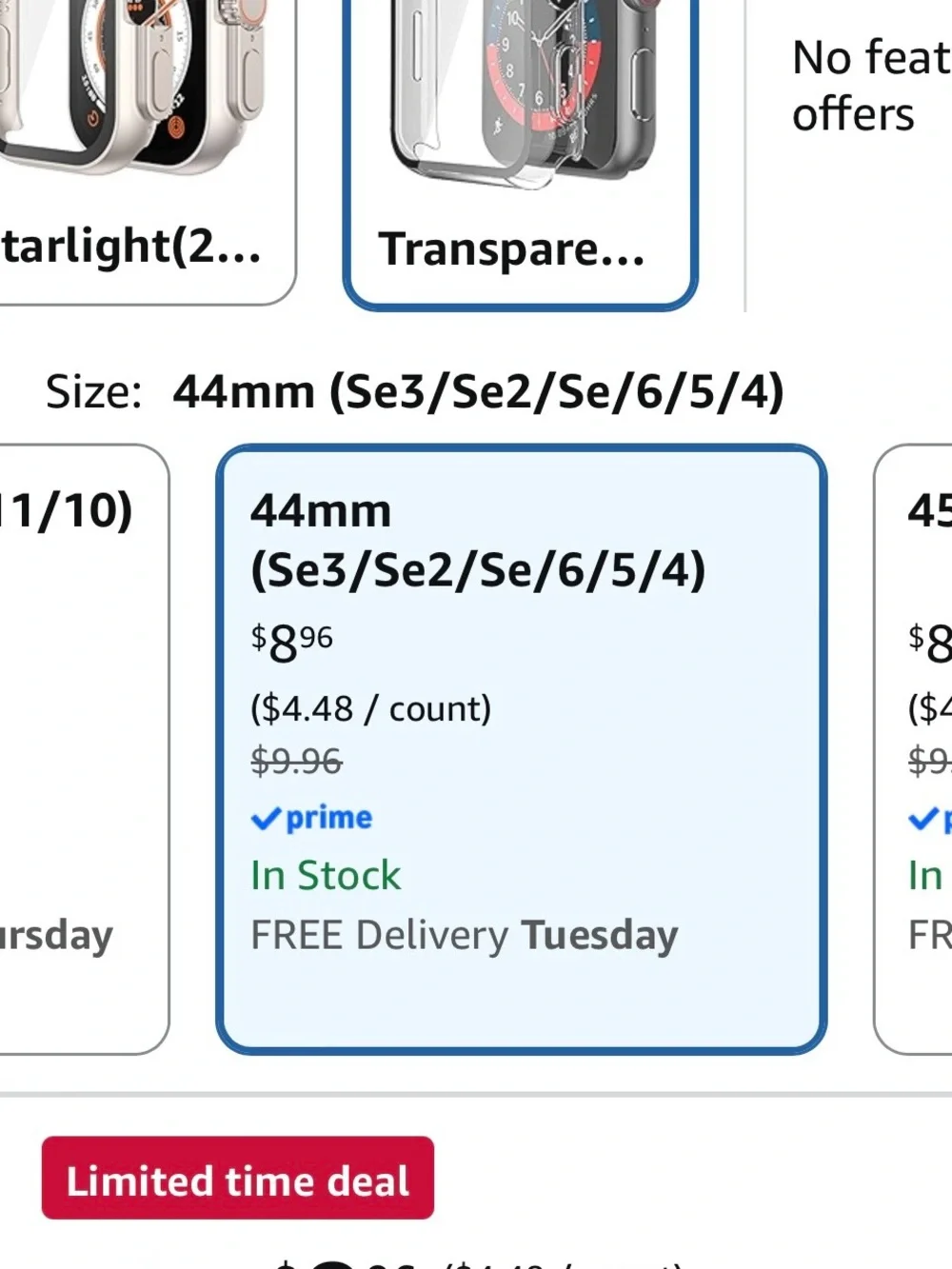This screenshot has height=1269, width=952.
Task: Tap the Size: 44mm heading label
Action: [x=415, y=391]
